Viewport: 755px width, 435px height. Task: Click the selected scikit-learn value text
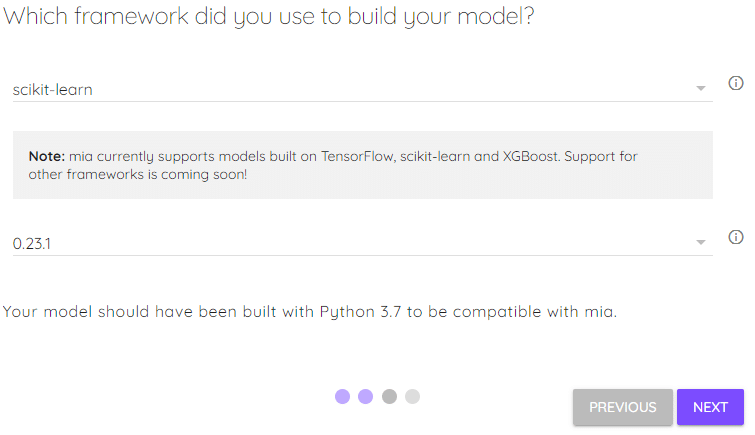[x=52, y=90]
